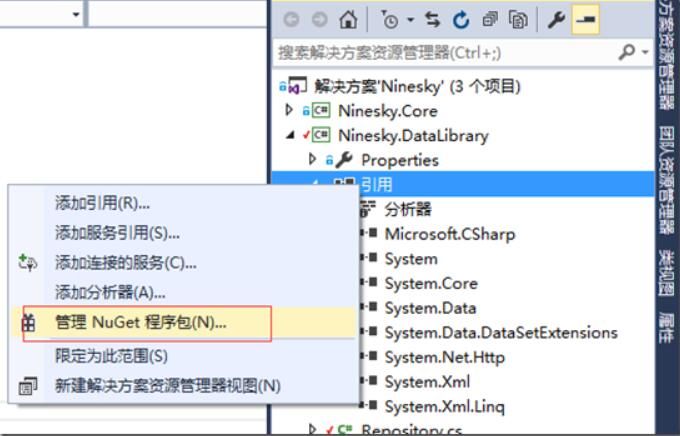The image size is (680, 436).
Task: Refresh the Solution Explorer
Action: click(x=461, y=20)
